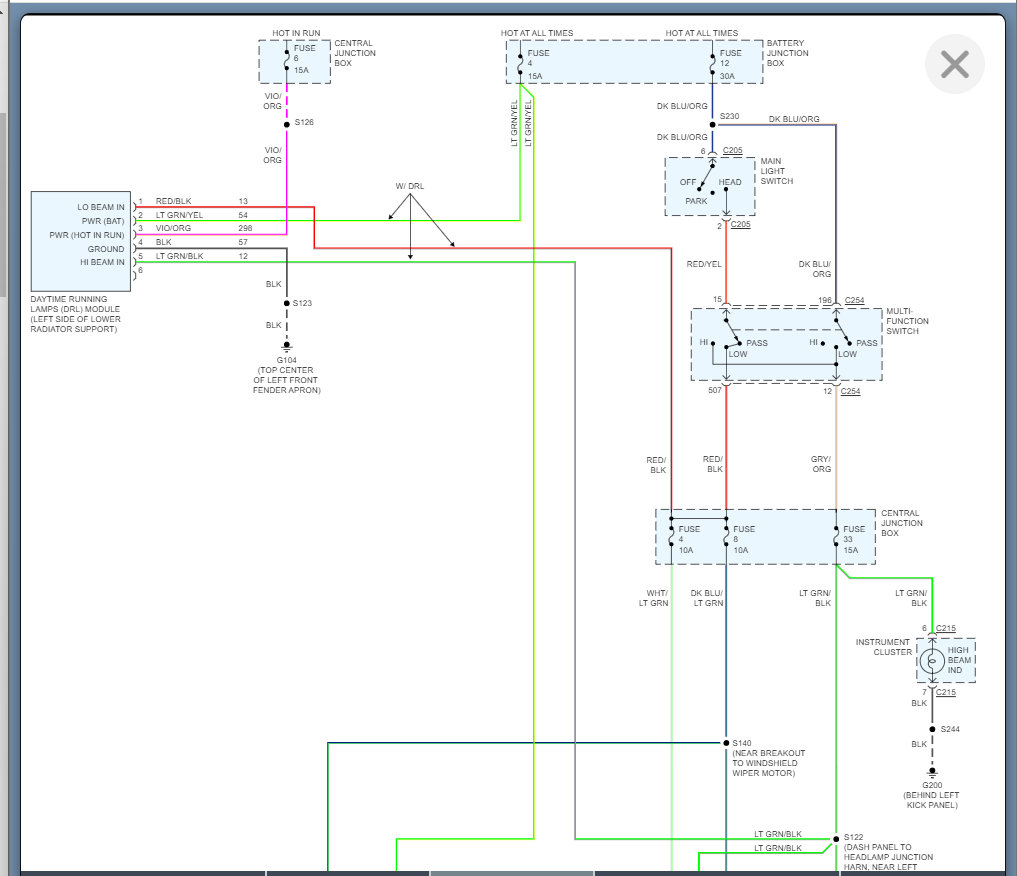
Task: Click the G200 ground symbol
Action: (x=932, y=772)
